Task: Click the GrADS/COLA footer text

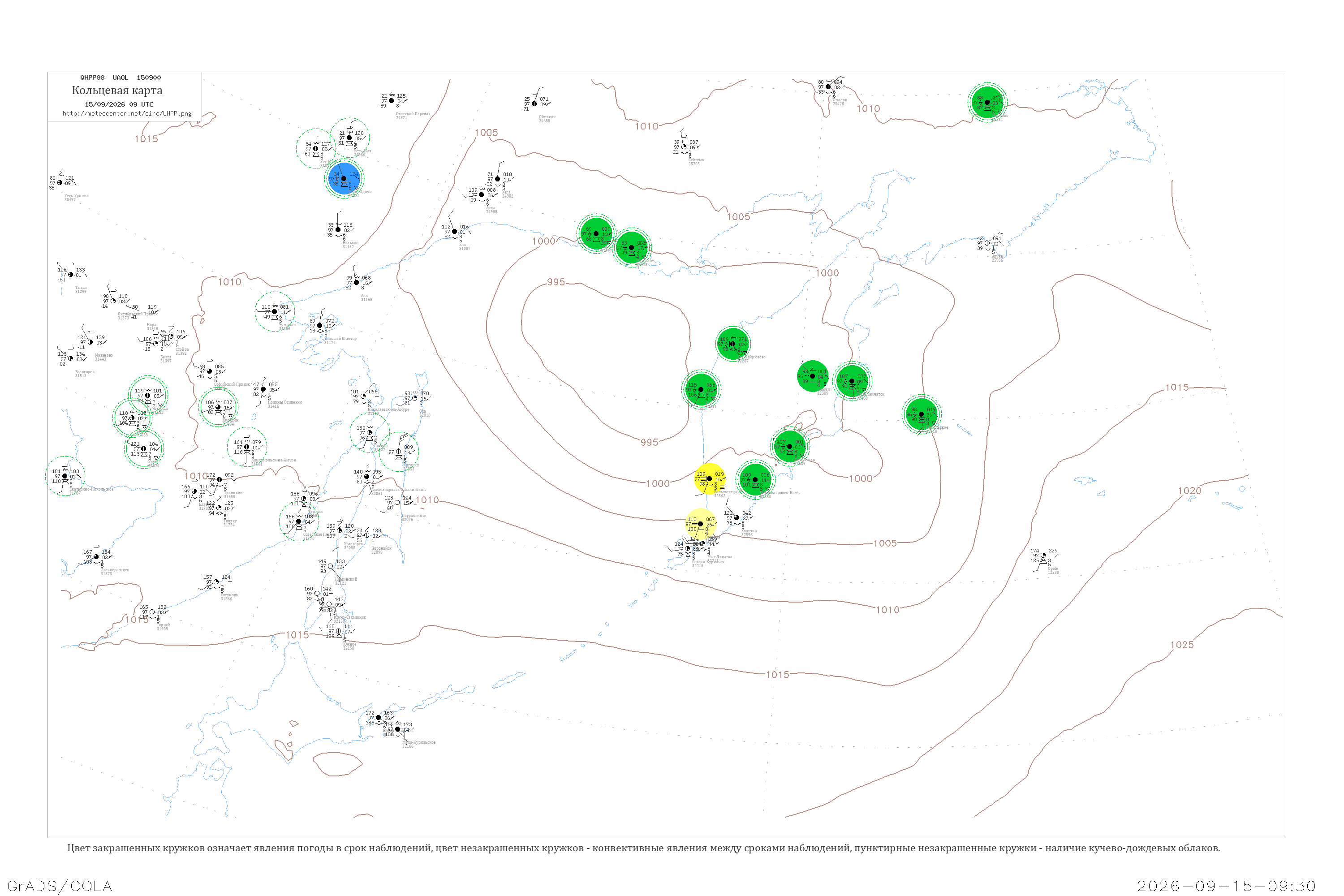Action: 60,886
